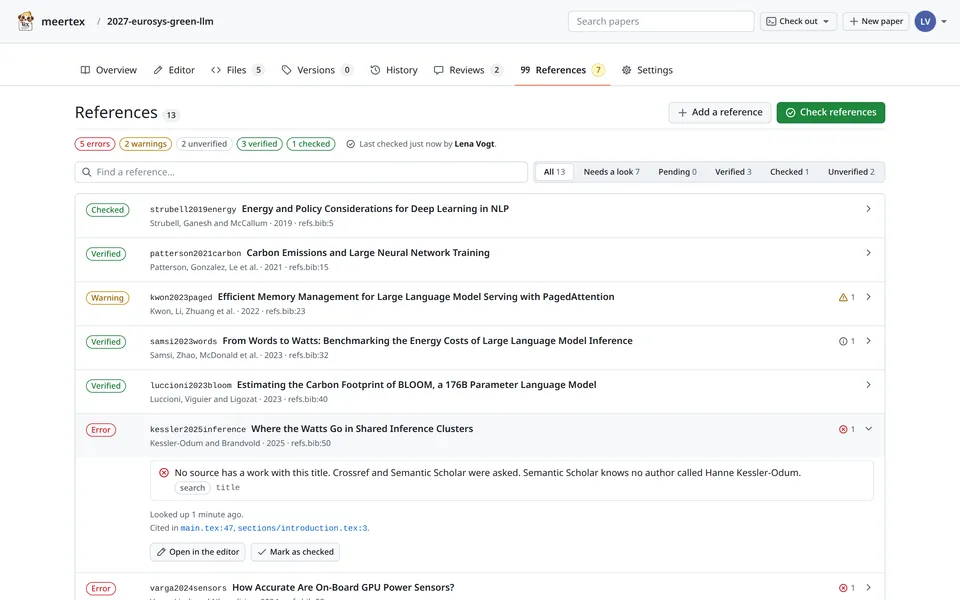Image resolution: width=960 pixels, height=600 pixels.
Task: Expand the luccioni2023bloom reference row
Action: (x=868, y=386)
